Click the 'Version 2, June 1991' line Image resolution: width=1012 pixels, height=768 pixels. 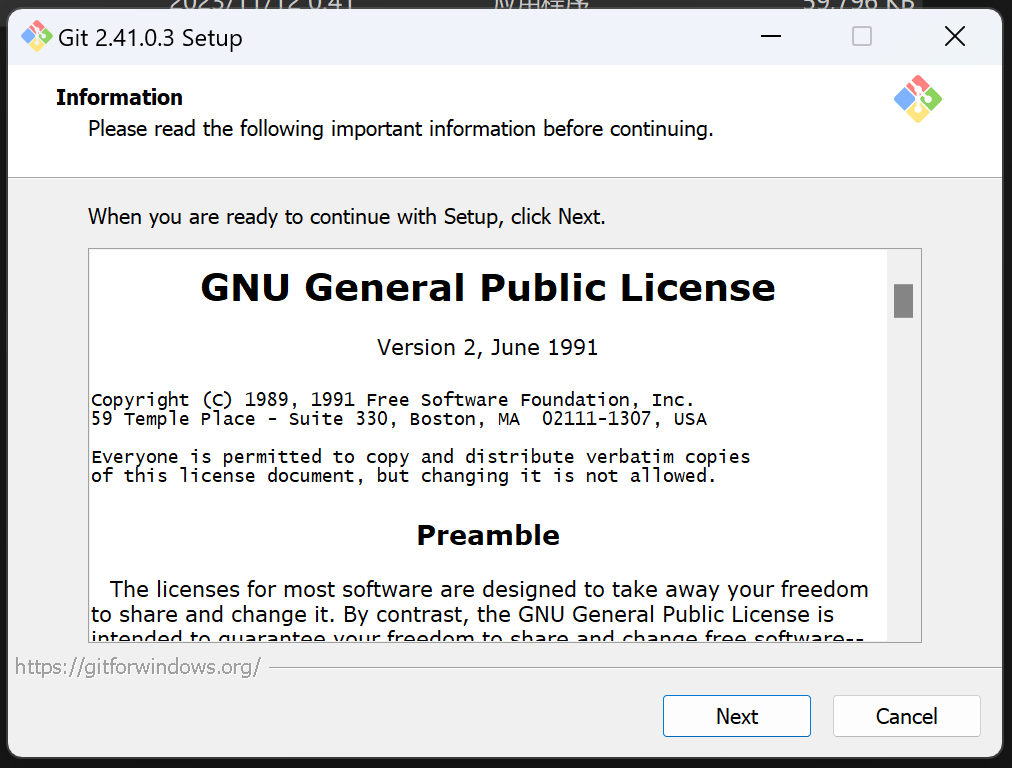coord(487,347)
